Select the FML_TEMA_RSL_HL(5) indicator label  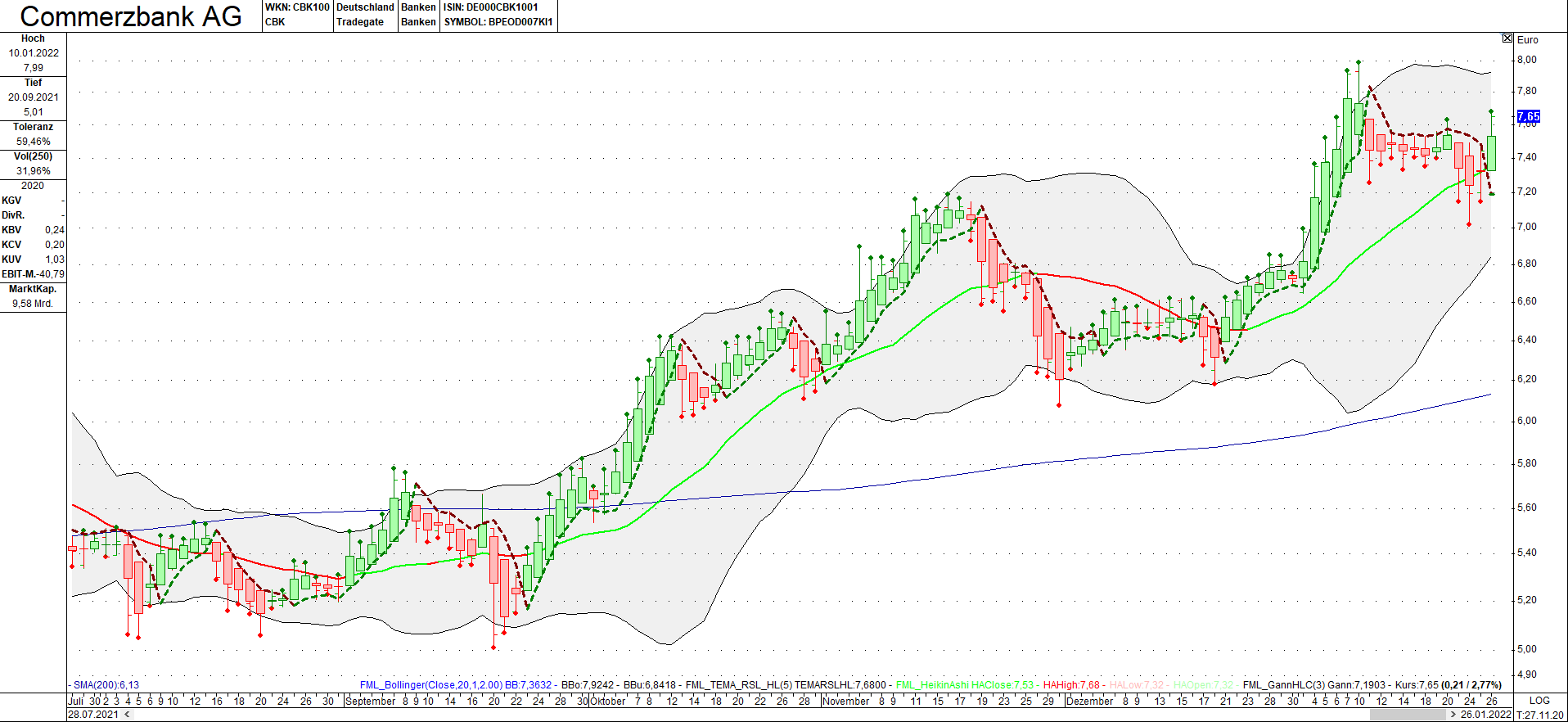click(739, 685)
